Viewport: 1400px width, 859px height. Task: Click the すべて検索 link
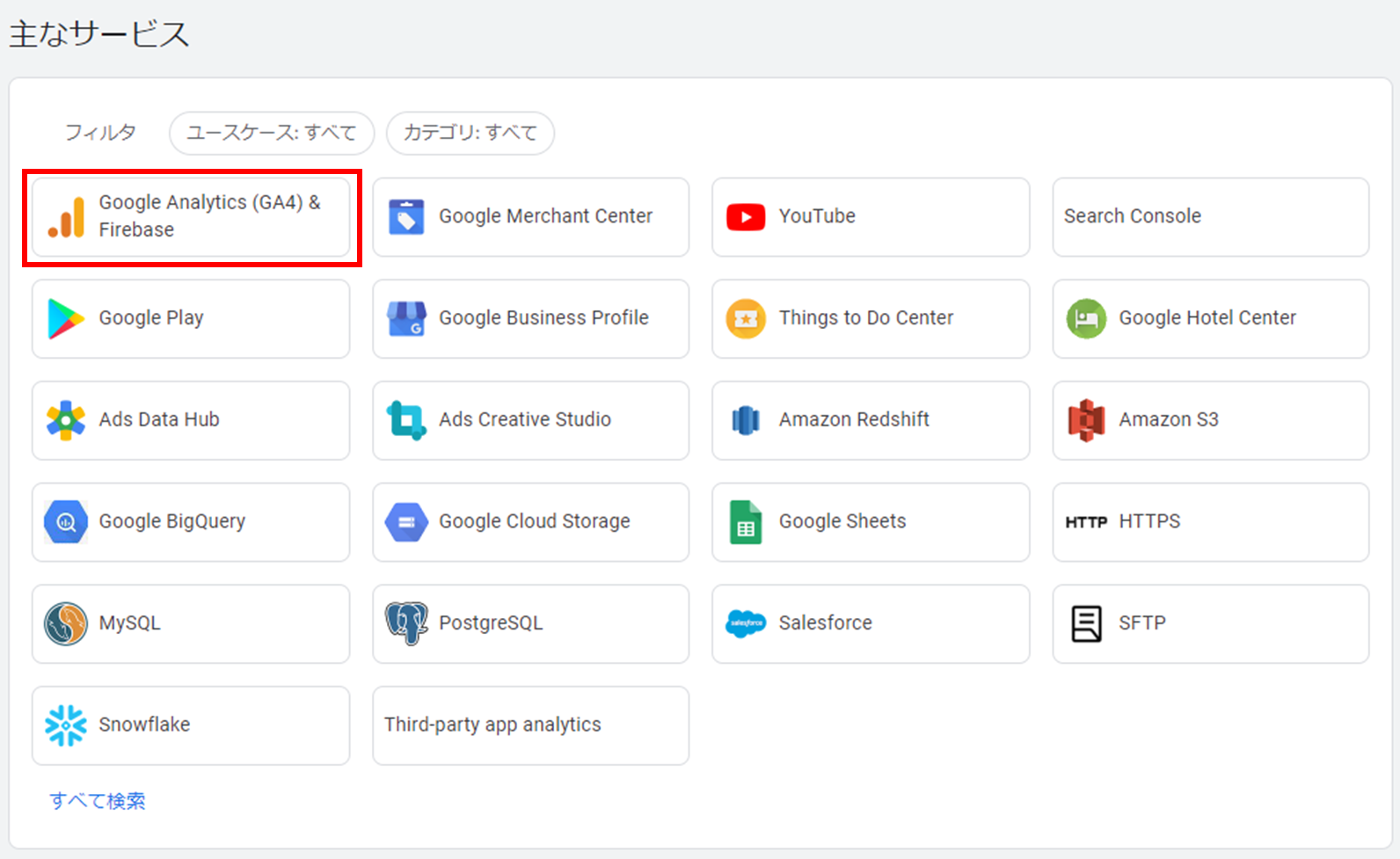[98, 801]
